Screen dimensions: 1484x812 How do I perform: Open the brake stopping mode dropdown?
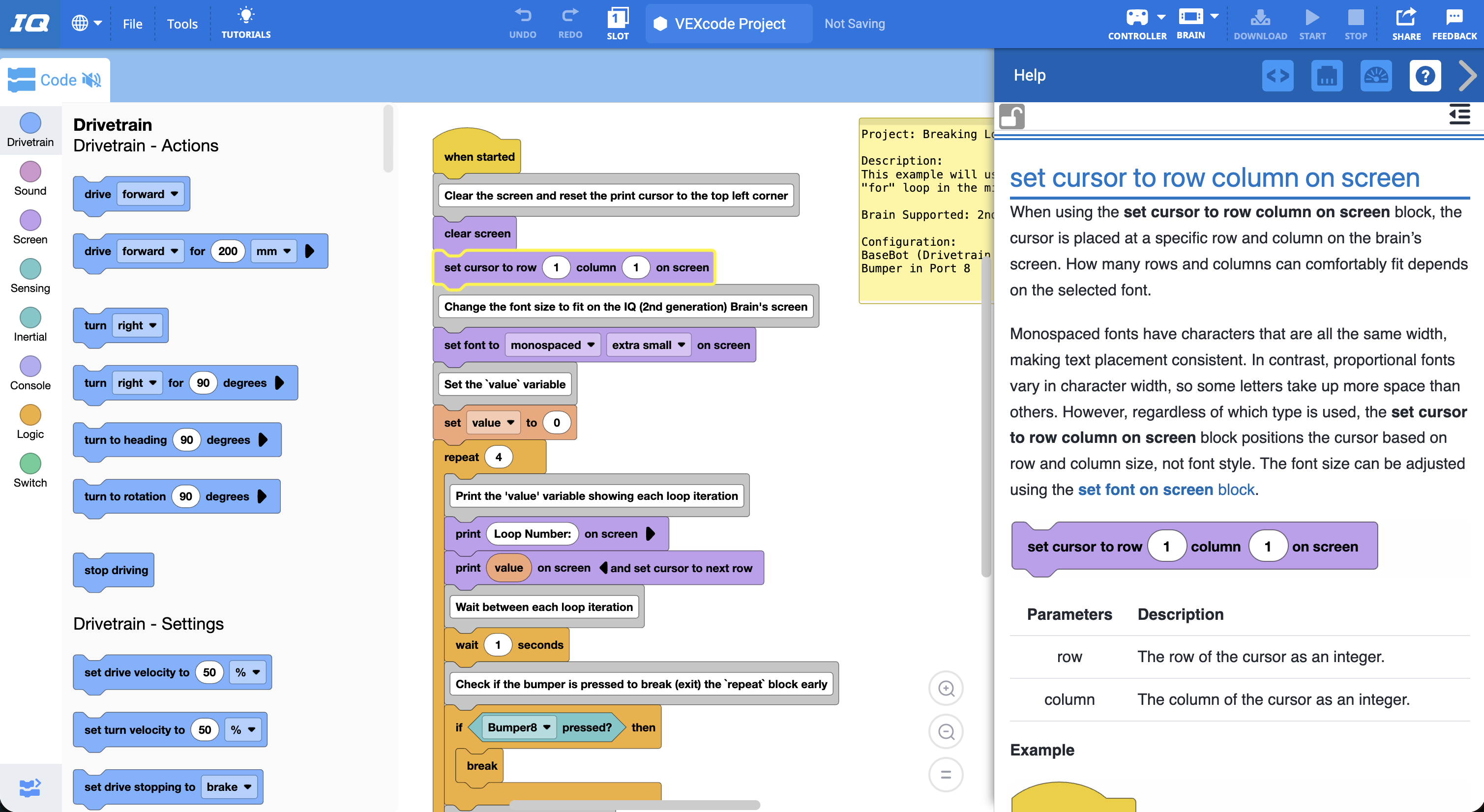(229, 786)
